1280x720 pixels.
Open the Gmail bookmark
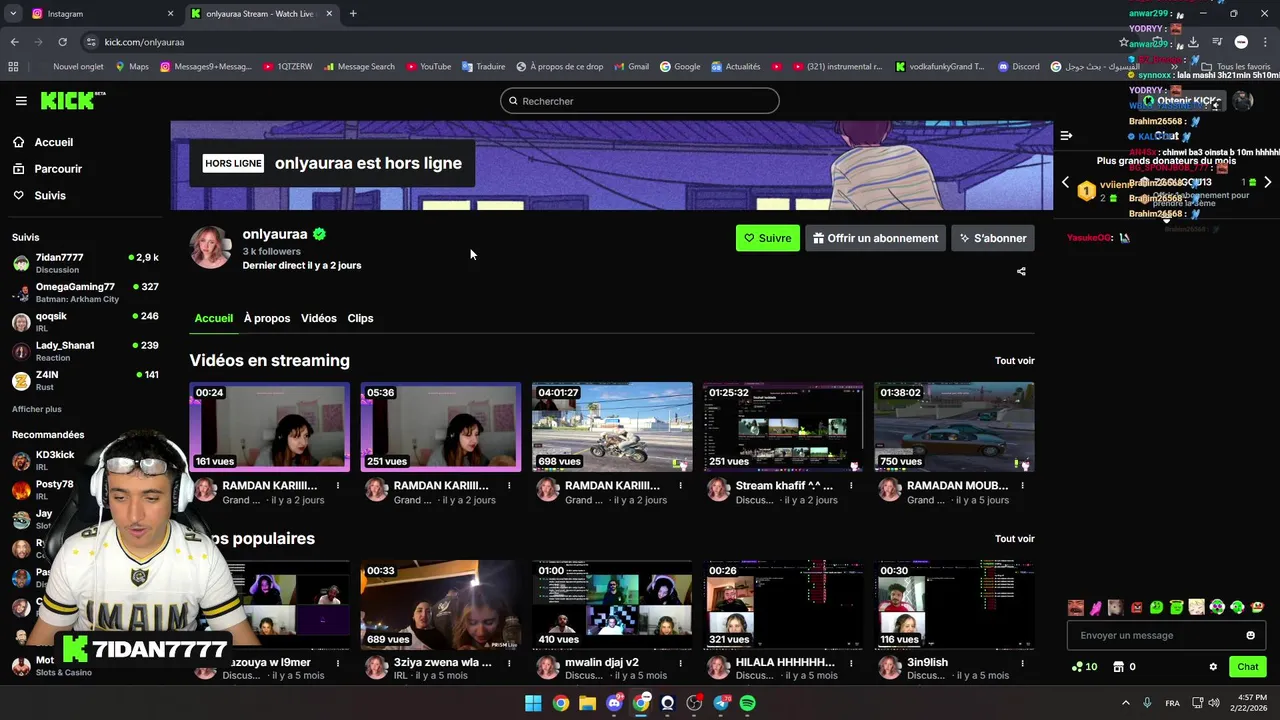pos(631,67)
